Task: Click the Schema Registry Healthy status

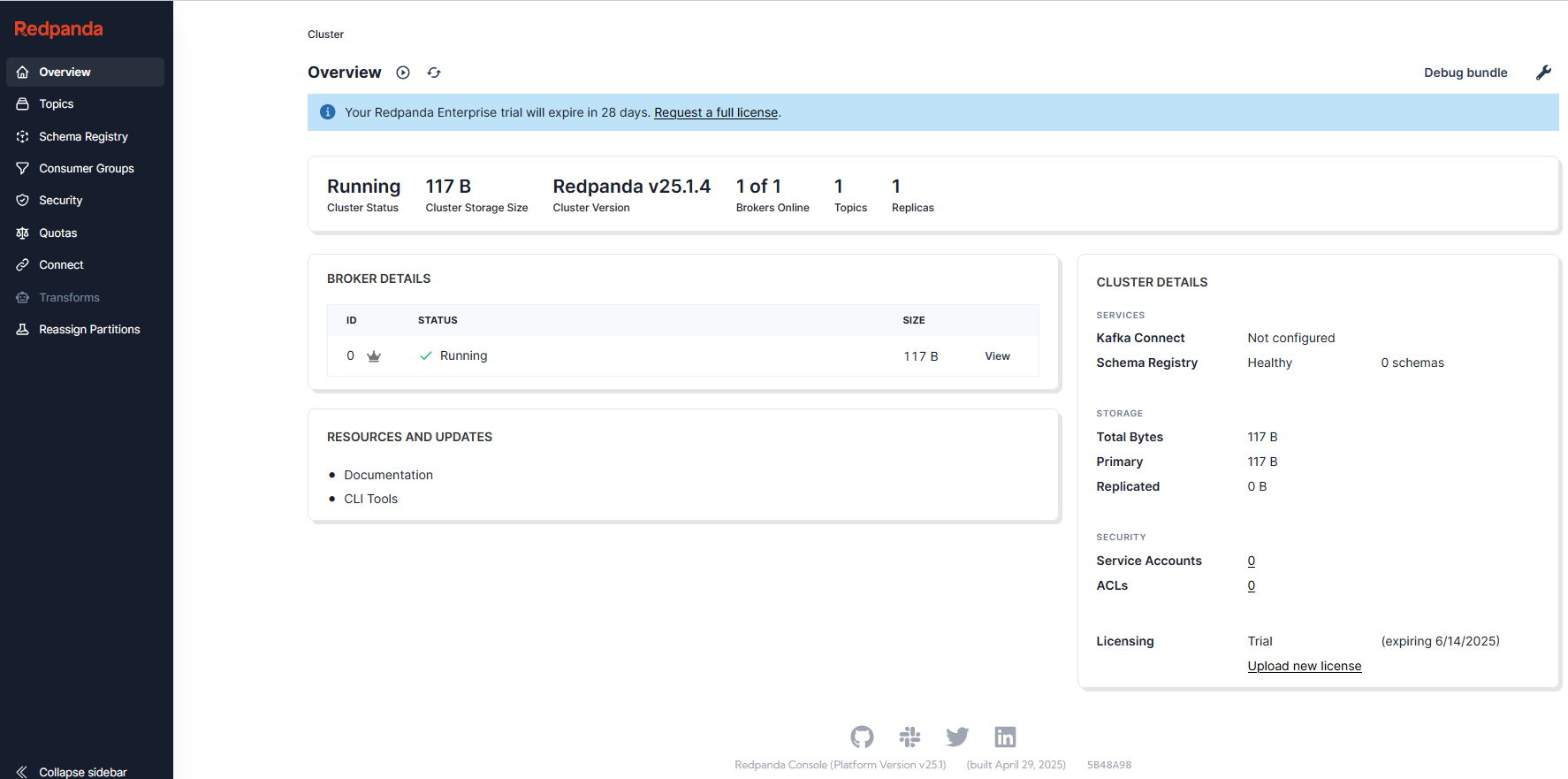Action: (1269, 363)
